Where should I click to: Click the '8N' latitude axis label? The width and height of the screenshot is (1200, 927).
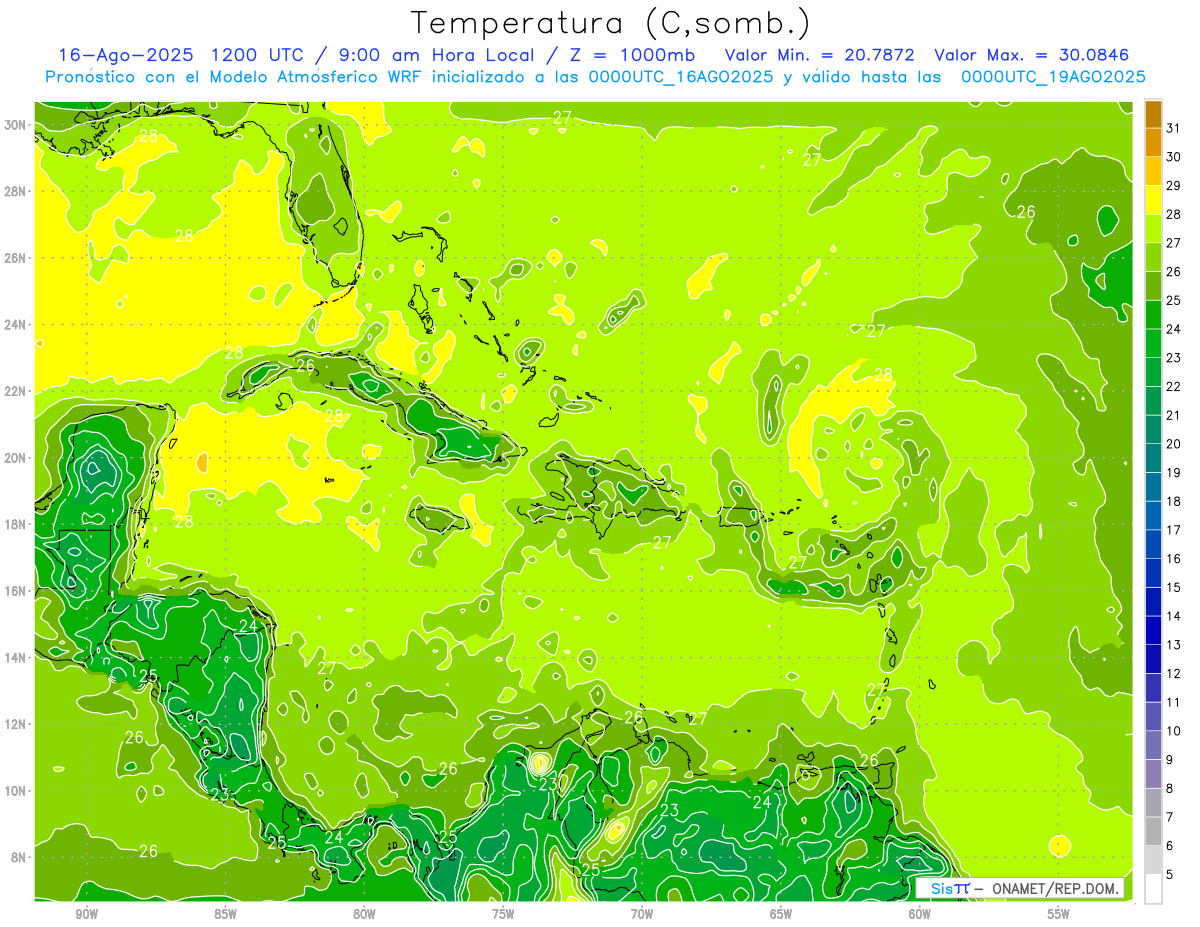(x=19, y=858)
